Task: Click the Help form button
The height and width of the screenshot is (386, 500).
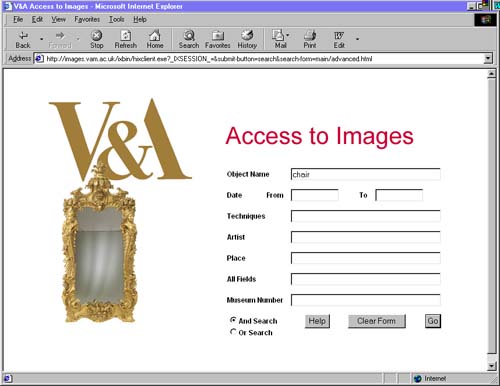Action: [x=317, y=321]
